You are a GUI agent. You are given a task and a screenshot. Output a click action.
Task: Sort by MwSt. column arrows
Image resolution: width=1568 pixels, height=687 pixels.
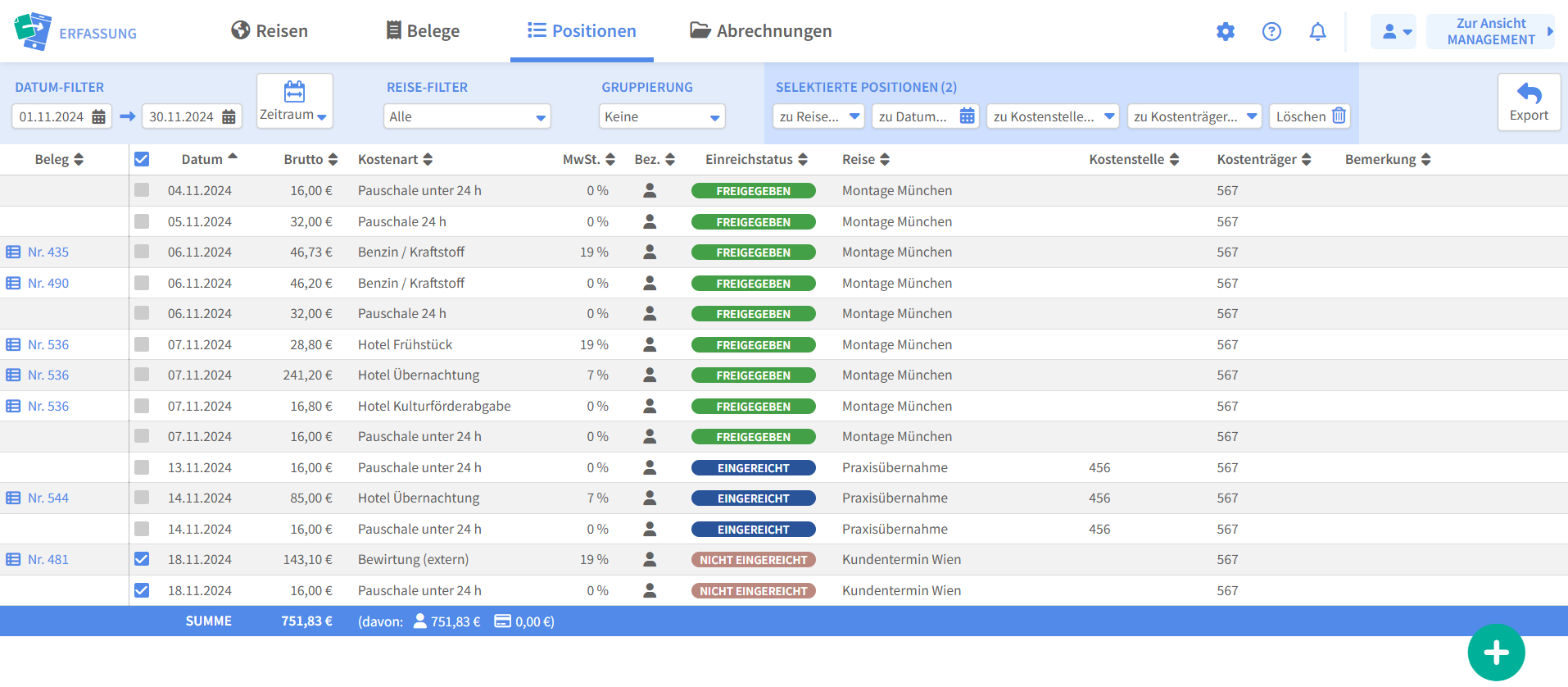click(x=610, y=160)
